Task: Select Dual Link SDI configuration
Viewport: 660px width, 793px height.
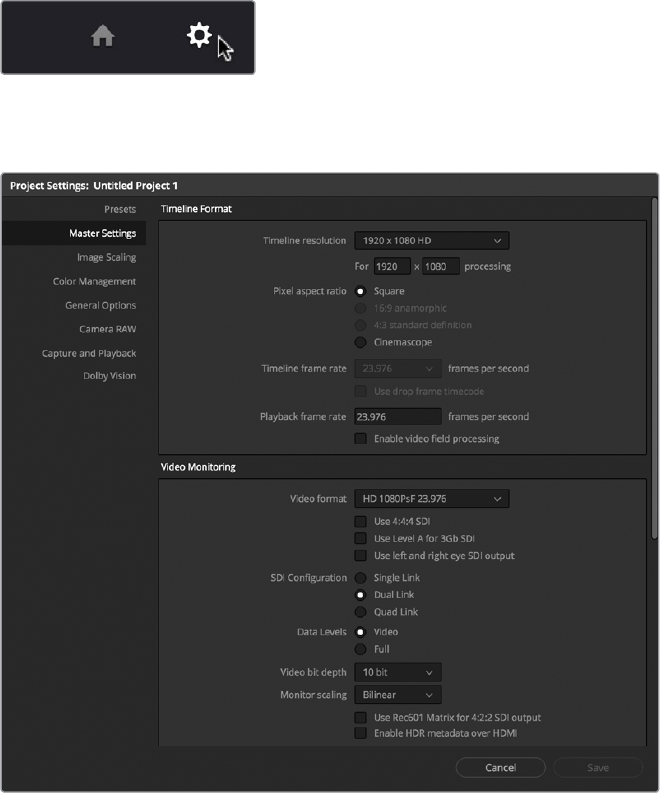Action: [360, 595]
